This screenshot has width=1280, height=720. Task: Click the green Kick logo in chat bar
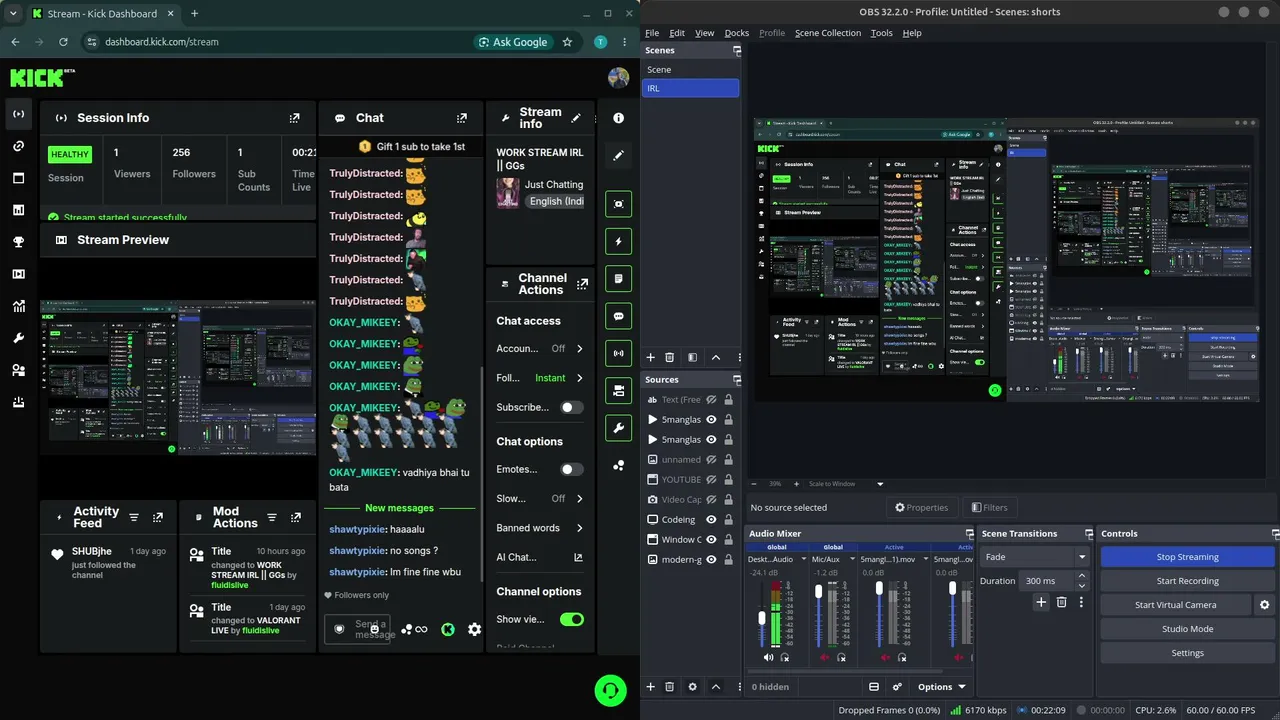[448, 629]
